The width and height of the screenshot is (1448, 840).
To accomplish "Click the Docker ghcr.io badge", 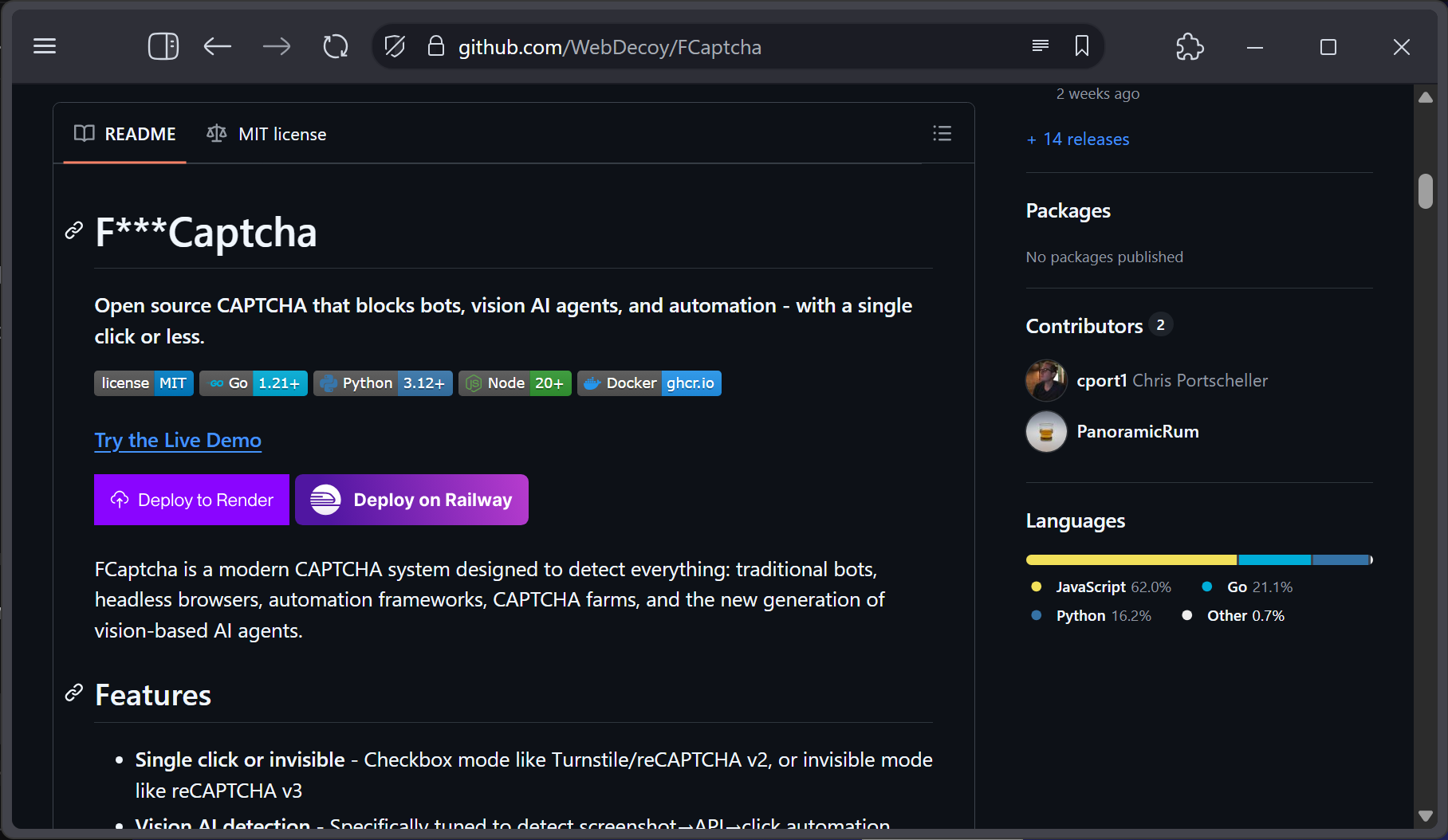I will point(649,383).
